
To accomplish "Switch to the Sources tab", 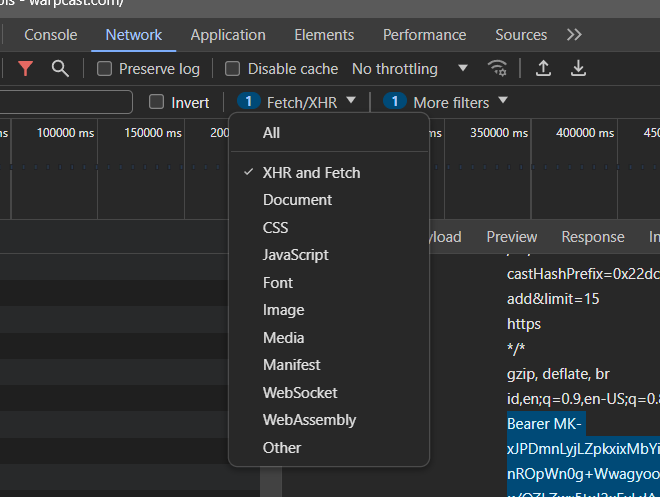I will tap(521, 35).
